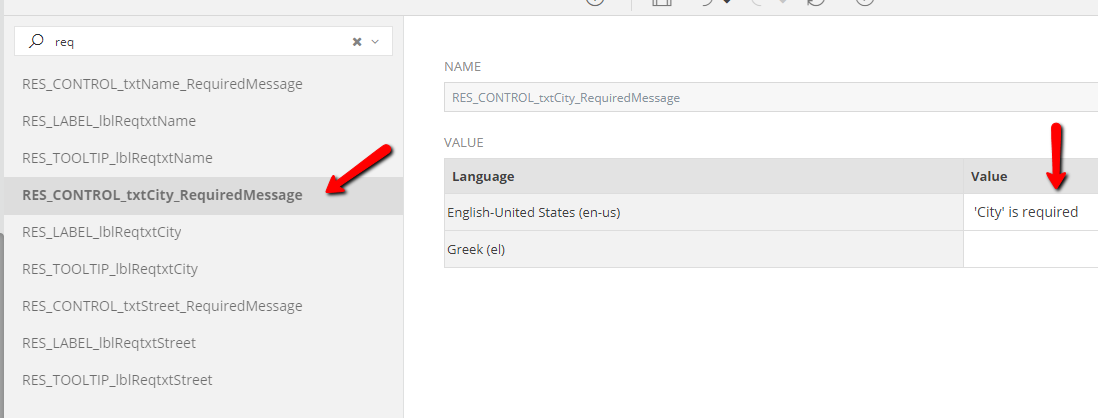This screenshot has height=418, width=1098.
Task: Clear the search text with the X icon
Action: coord(357,42)
